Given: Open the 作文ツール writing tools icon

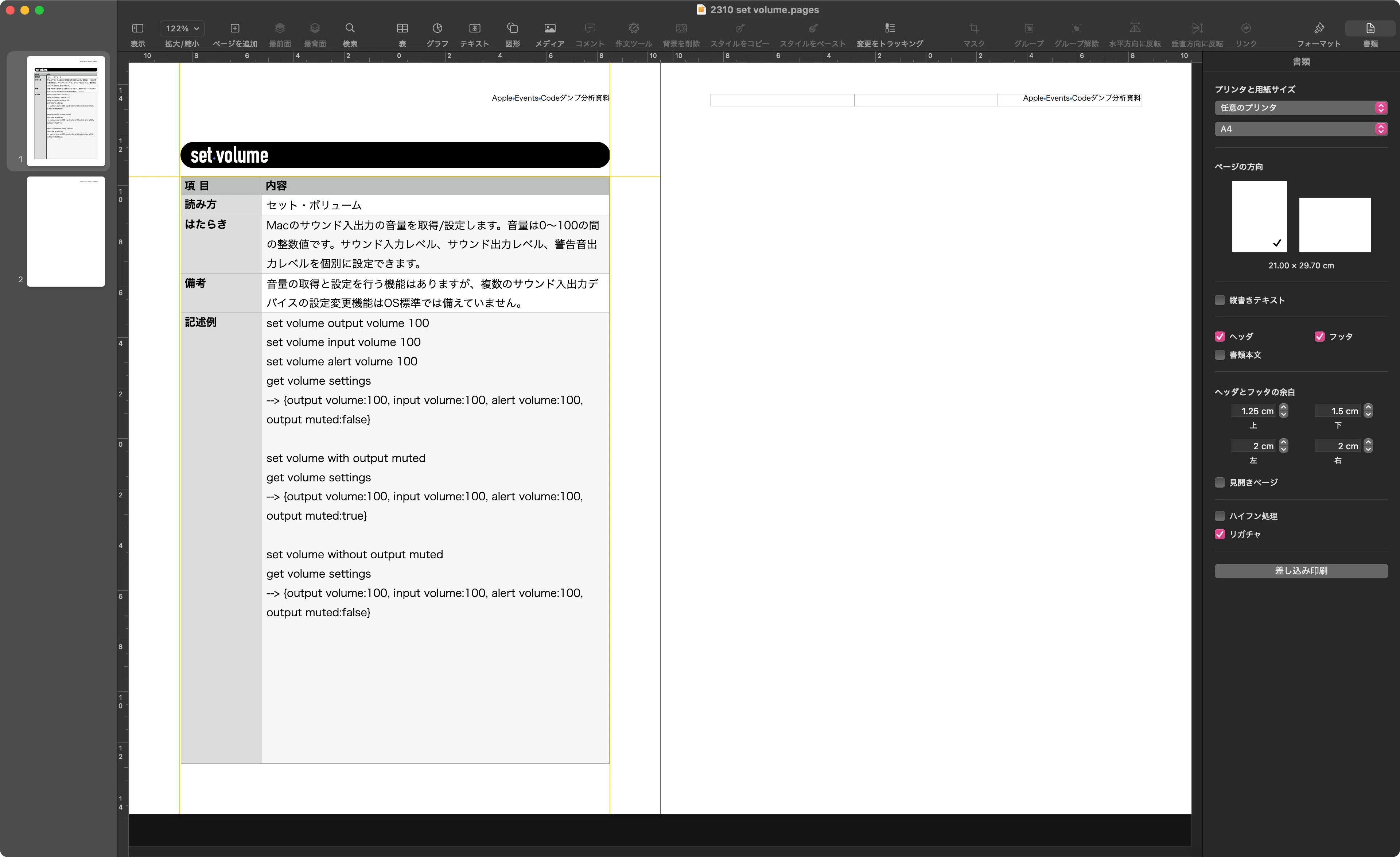Looking at the screenshot, I should (x=634, y=28).
